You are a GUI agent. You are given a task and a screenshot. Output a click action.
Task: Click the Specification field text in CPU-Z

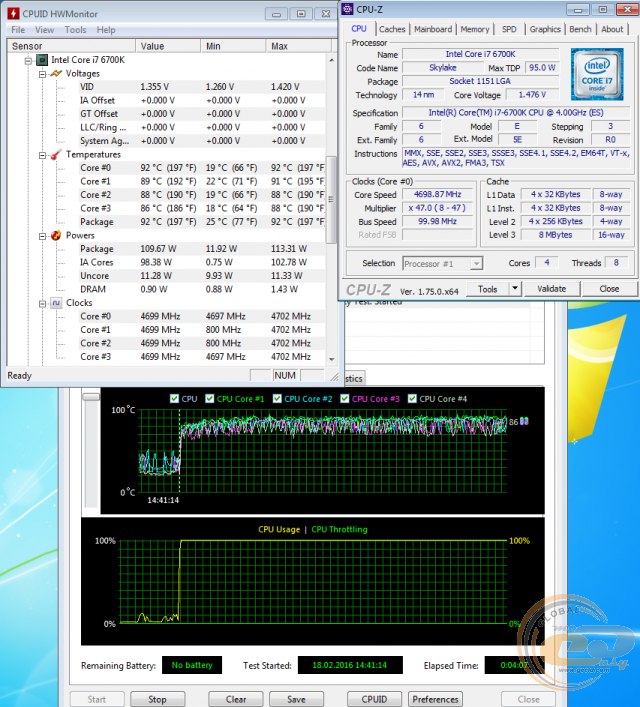[x=516, y=113]
